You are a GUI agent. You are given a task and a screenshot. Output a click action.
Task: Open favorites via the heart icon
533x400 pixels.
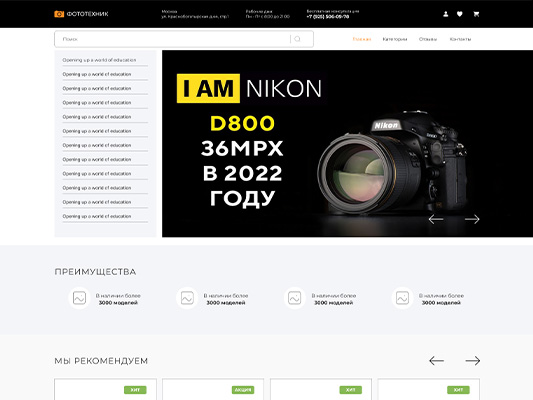(x=460, y=14)
